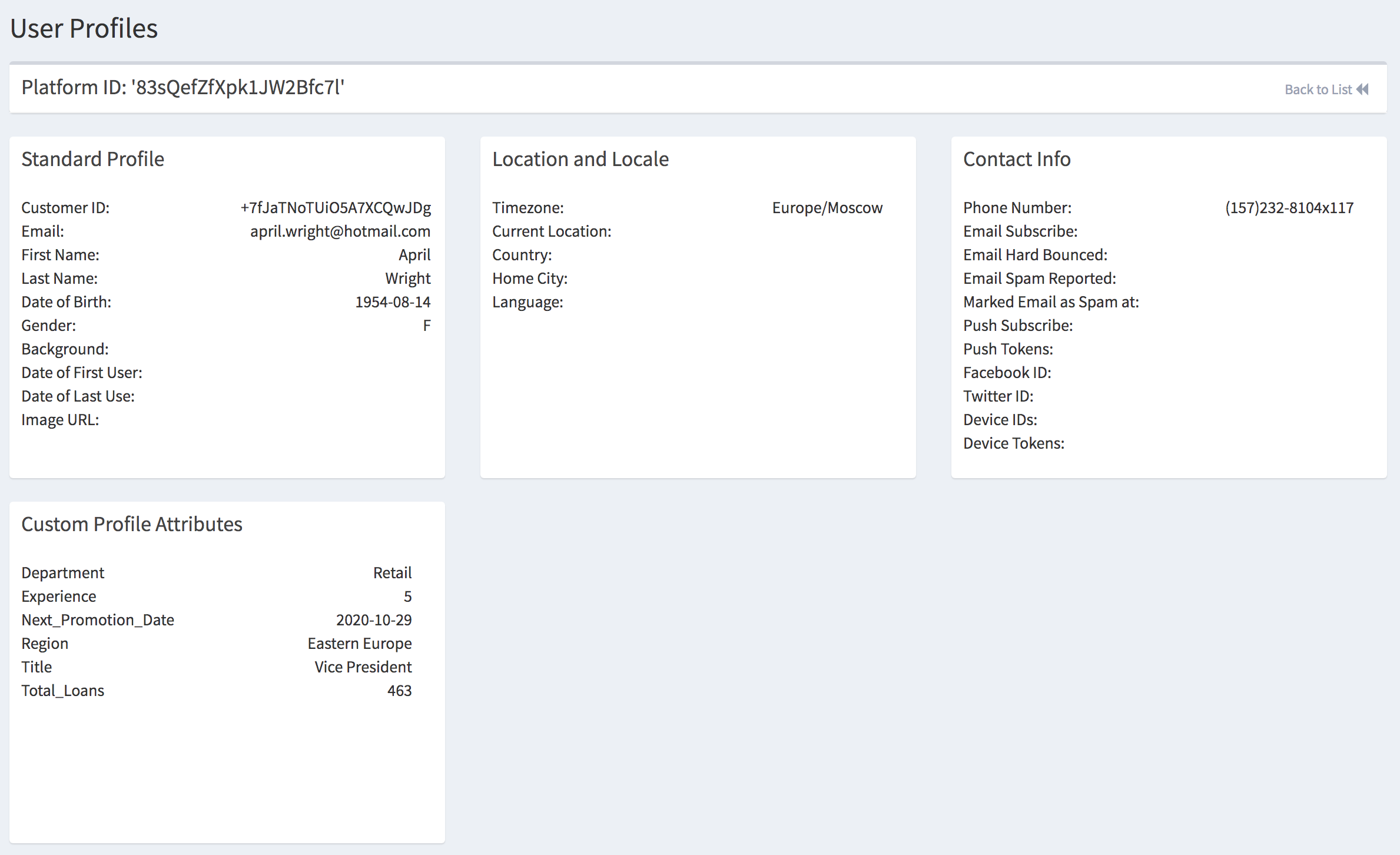The image size is (1400, 855).
Task: Click the Customer ID: label
Action: point(65,208)
